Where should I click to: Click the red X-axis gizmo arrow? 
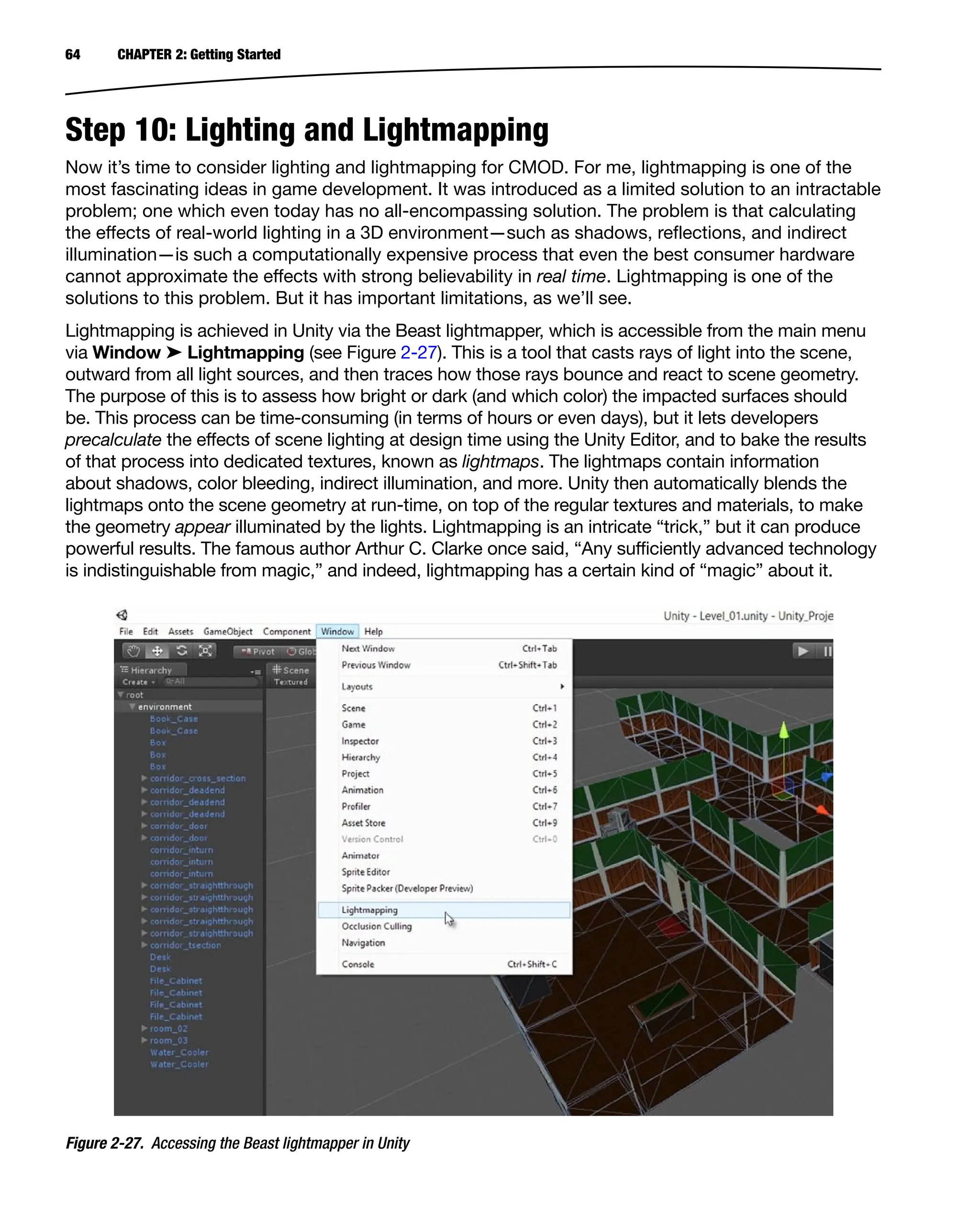[x=823, y=810]
